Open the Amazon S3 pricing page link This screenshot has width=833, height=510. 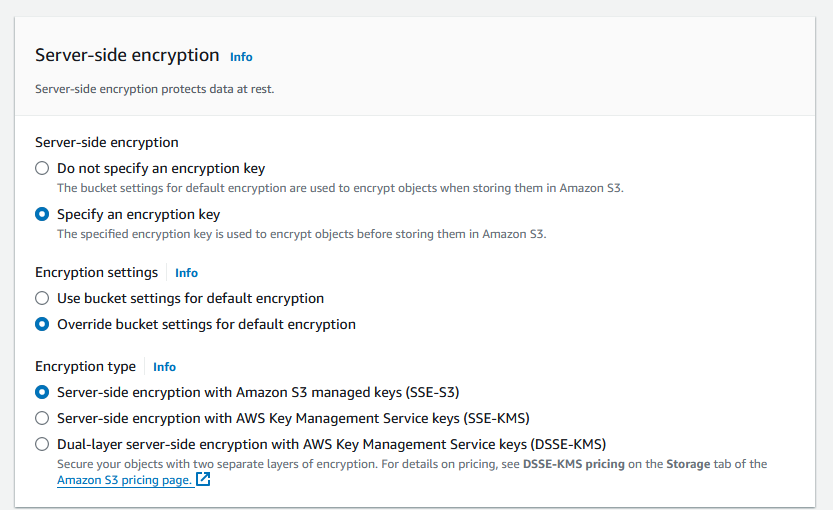coord(124,480)
